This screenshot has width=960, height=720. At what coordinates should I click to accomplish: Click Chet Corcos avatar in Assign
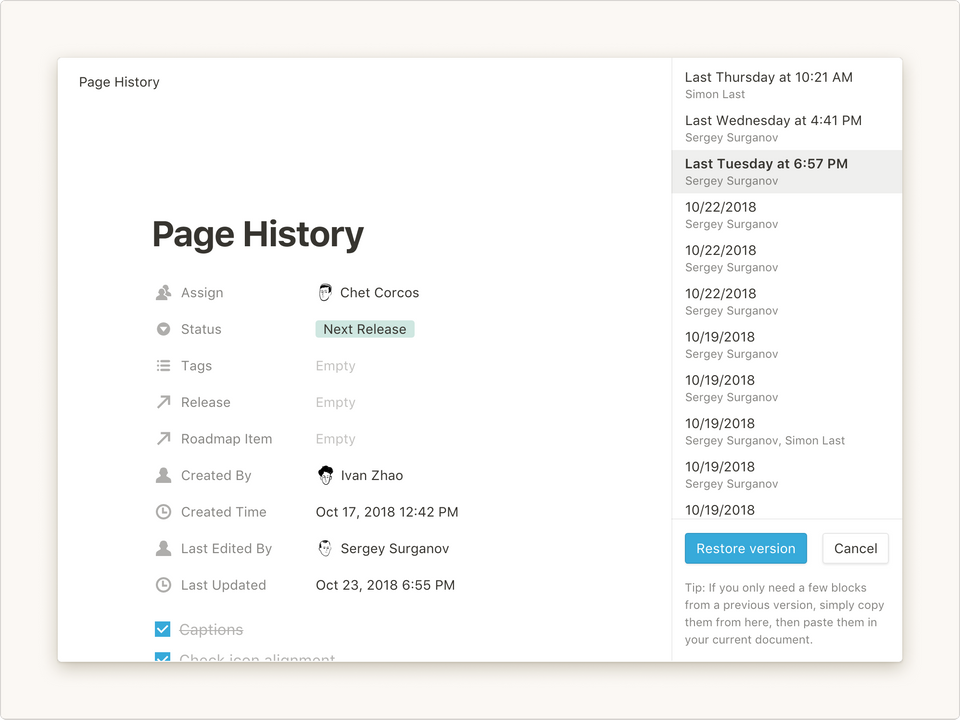point(325,293)
